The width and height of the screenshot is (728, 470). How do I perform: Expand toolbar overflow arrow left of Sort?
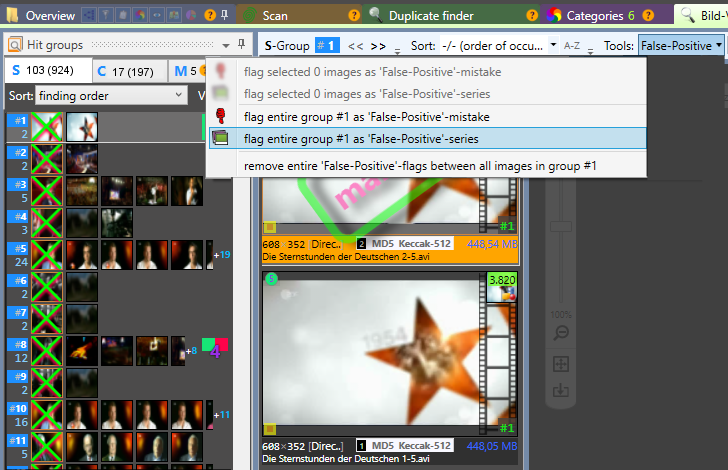(x=397, y=52)
